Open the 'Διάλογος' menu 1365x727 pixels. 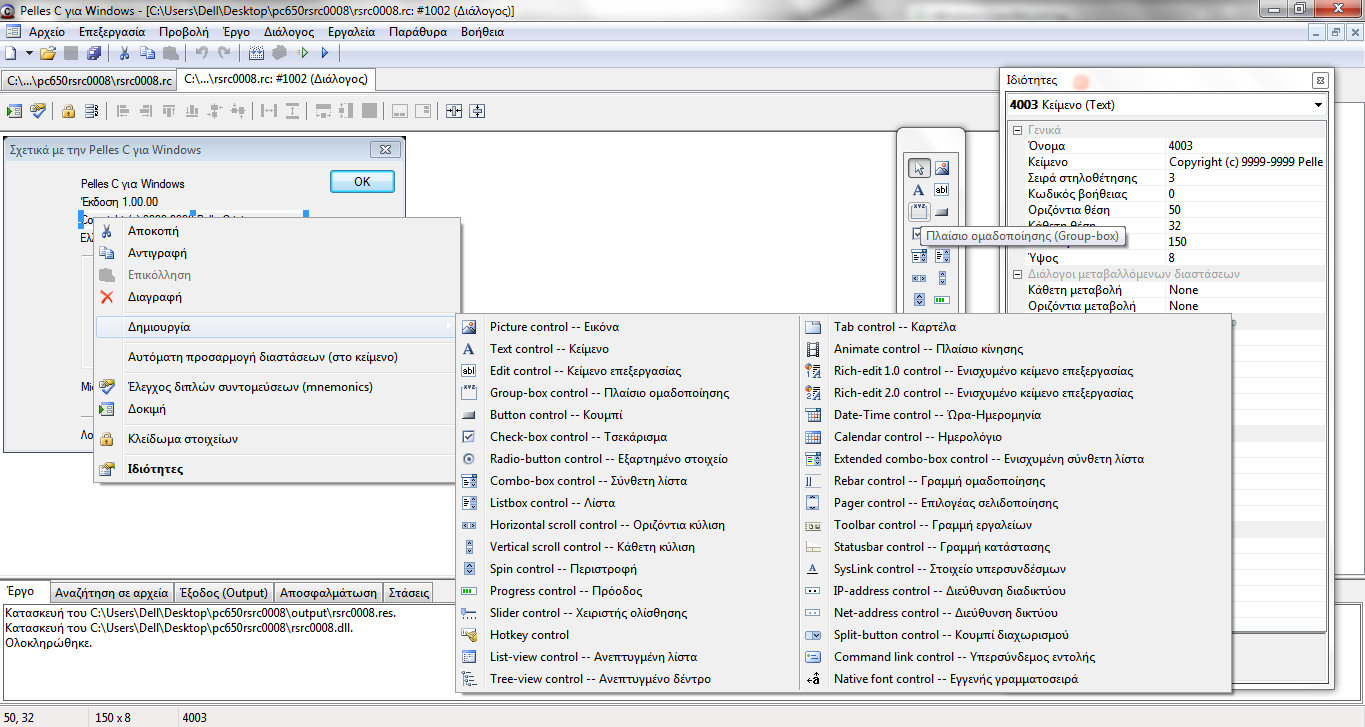click(289, 32)
